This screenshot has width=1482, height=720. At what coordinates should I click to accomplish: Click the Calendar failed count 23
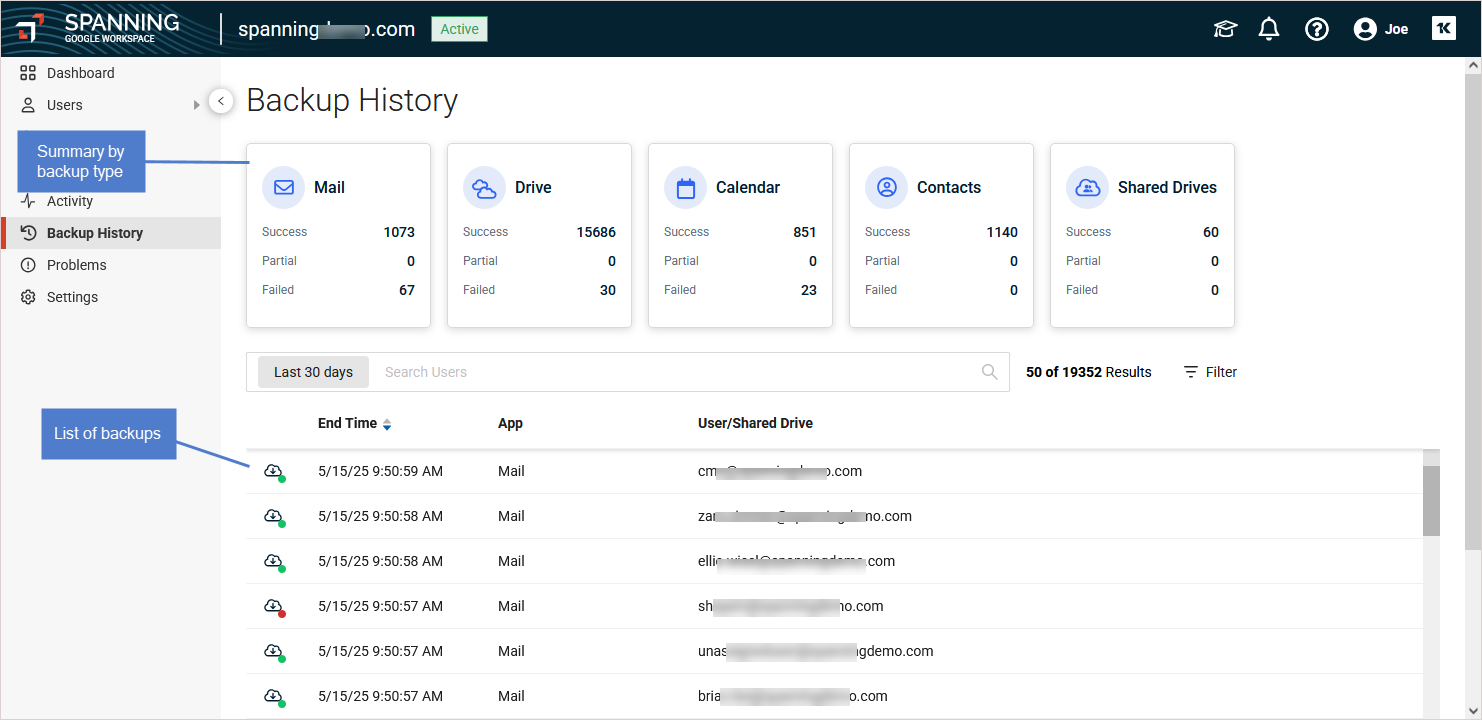tap(809, 290)
